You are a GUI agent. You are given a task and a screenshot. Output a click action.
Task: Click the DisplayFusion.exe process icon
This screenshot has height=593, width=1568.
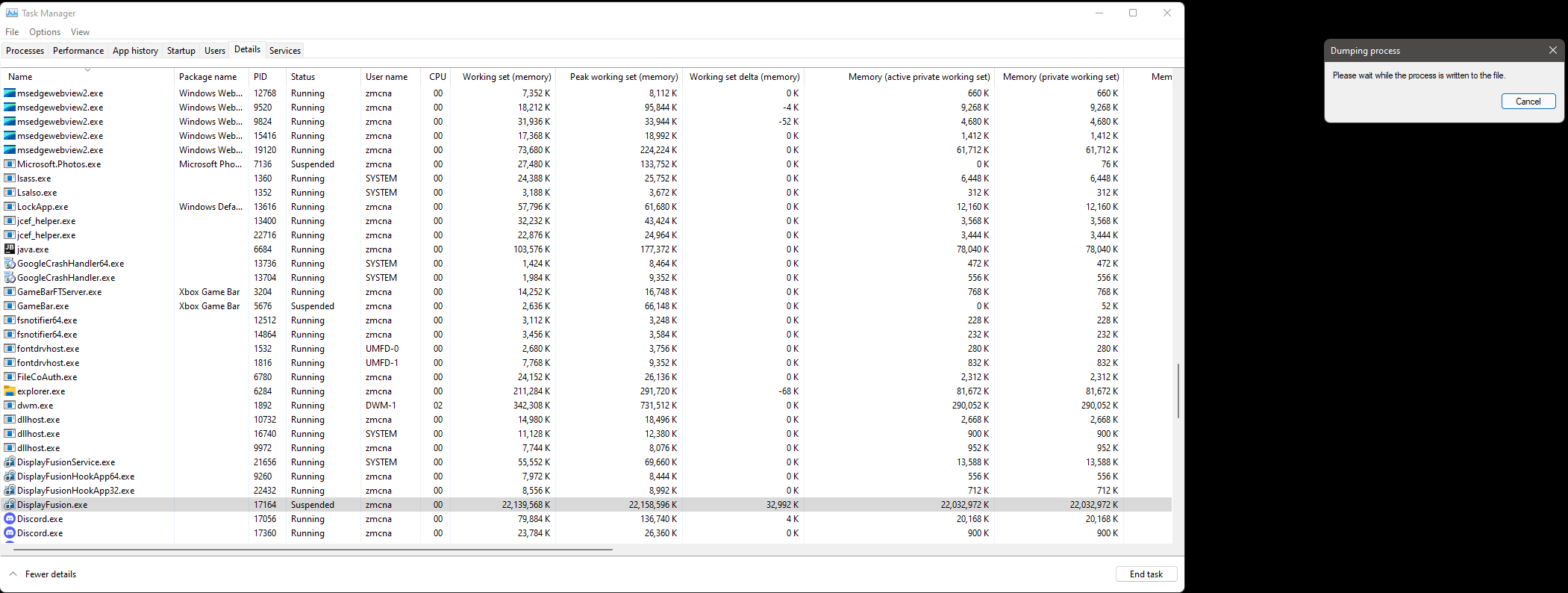(10, 504)
